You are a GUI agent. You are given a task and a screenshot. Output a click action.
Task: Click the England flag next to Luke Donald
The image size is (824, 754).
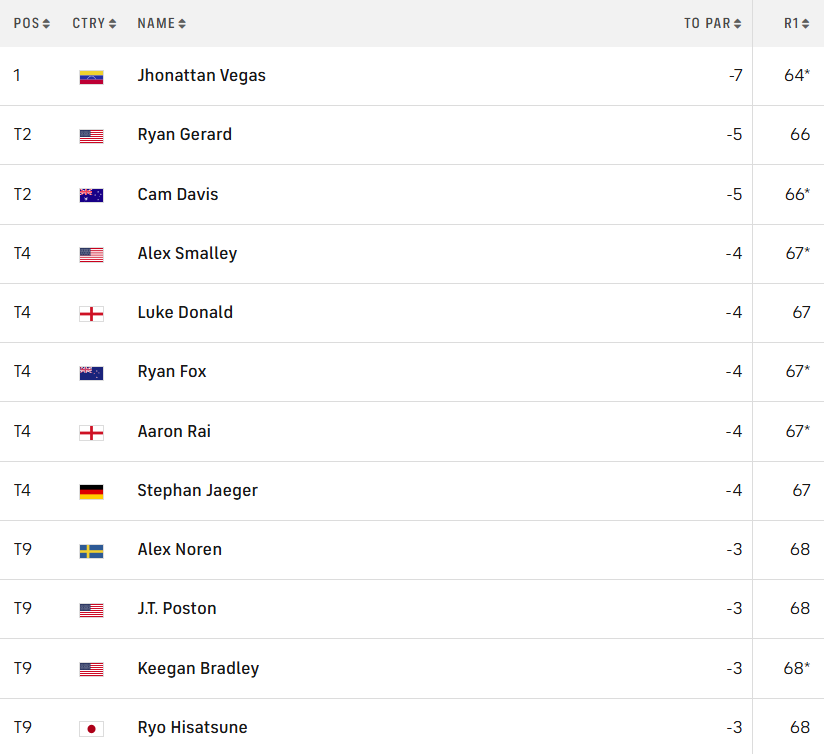coord(91,313)
